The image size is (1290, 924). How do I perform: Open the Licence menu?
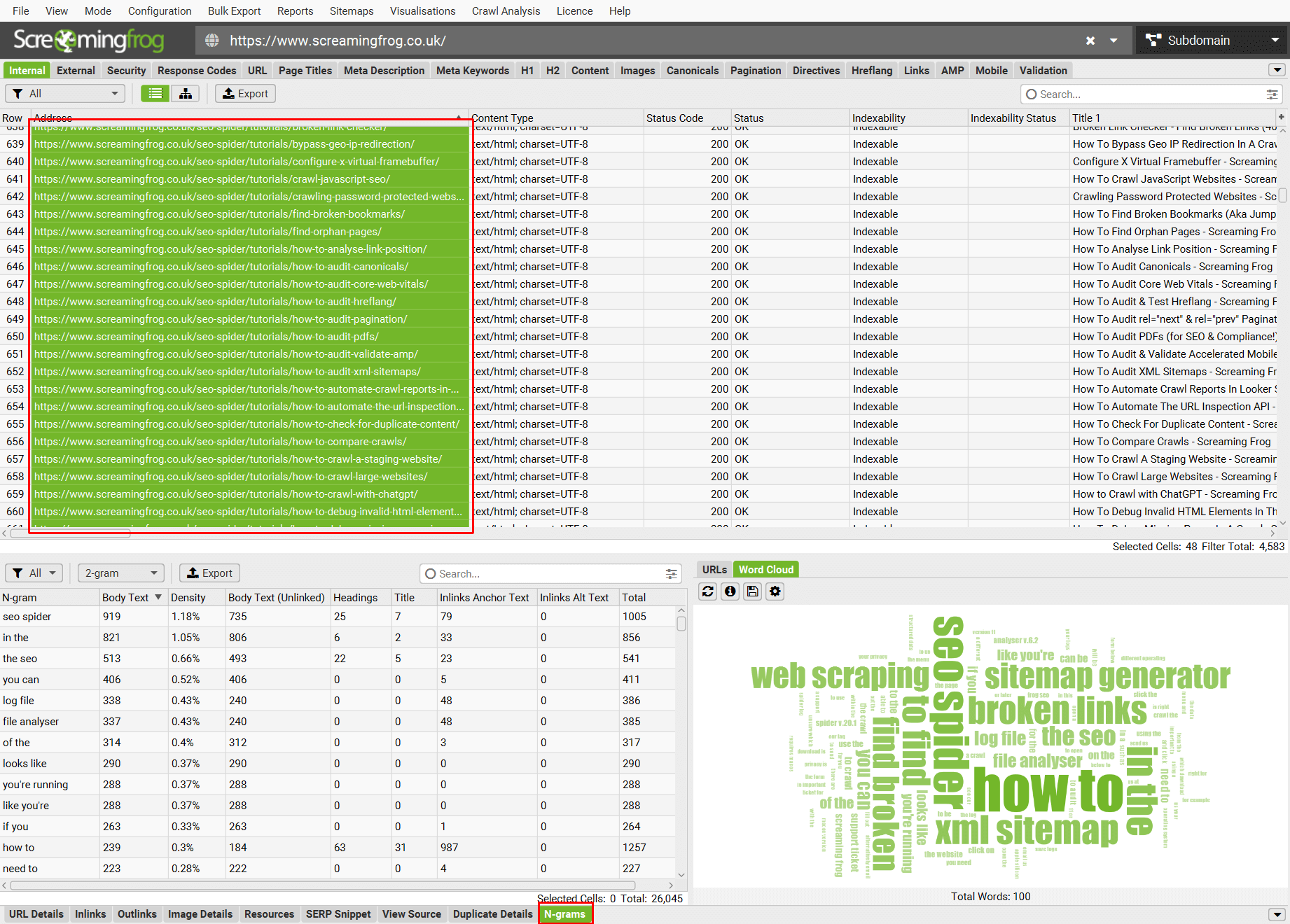coord(574,10)
